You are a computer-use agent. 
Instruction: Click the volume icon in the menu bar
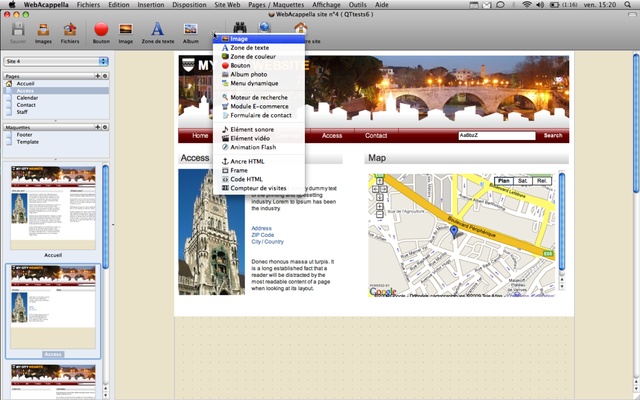[x=540, y=5]
